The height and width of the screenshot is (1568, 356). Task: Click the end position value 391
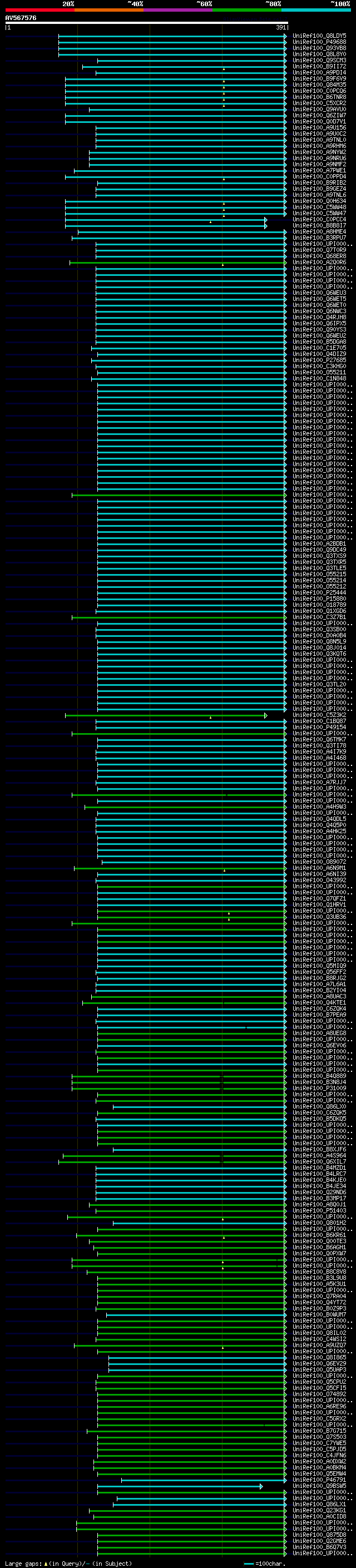(x=280, y=27)
